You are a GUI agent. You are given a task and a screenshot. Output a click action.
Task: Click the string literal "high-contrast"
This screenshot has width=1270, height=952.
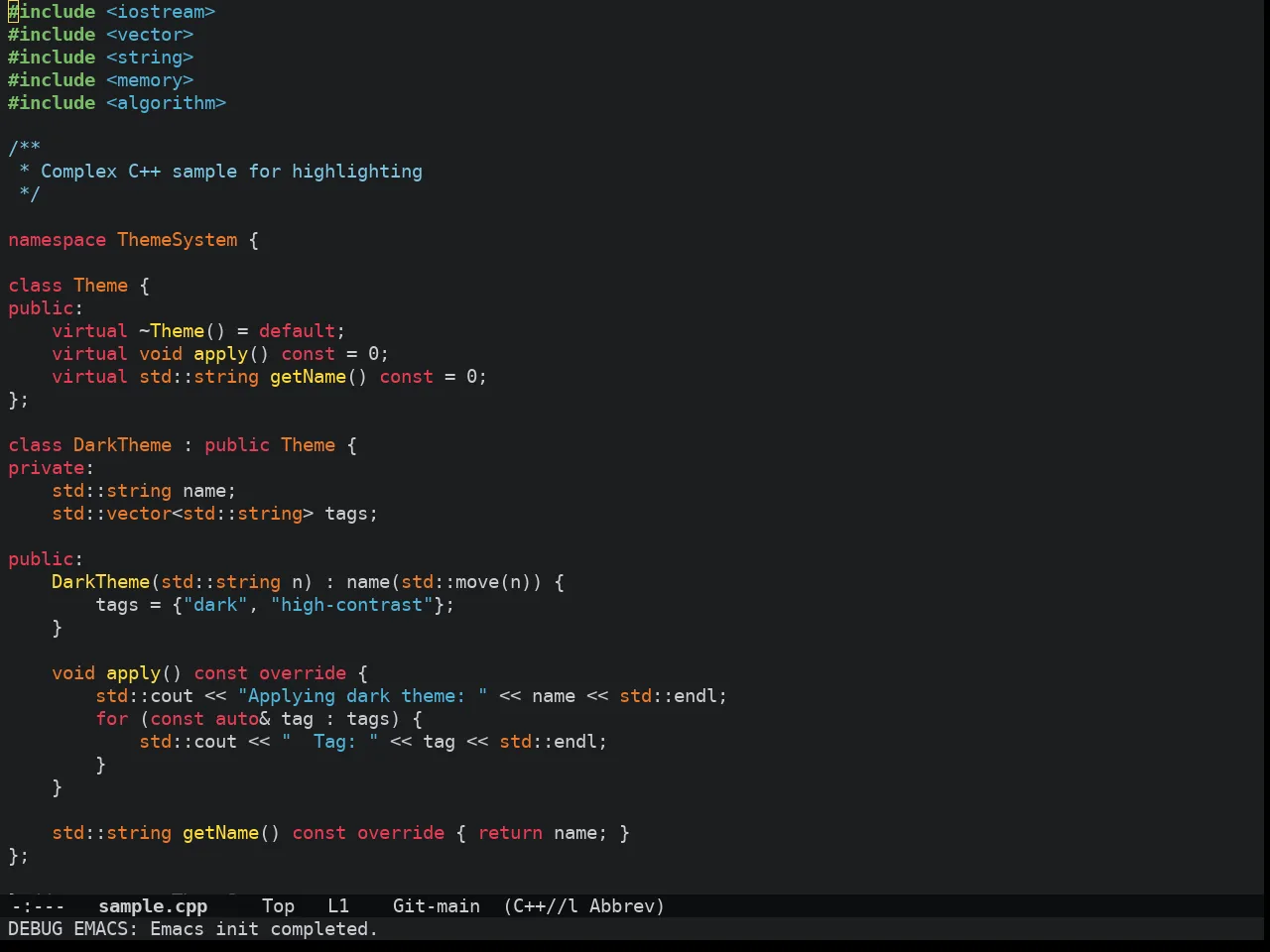(x=352, y=605)
